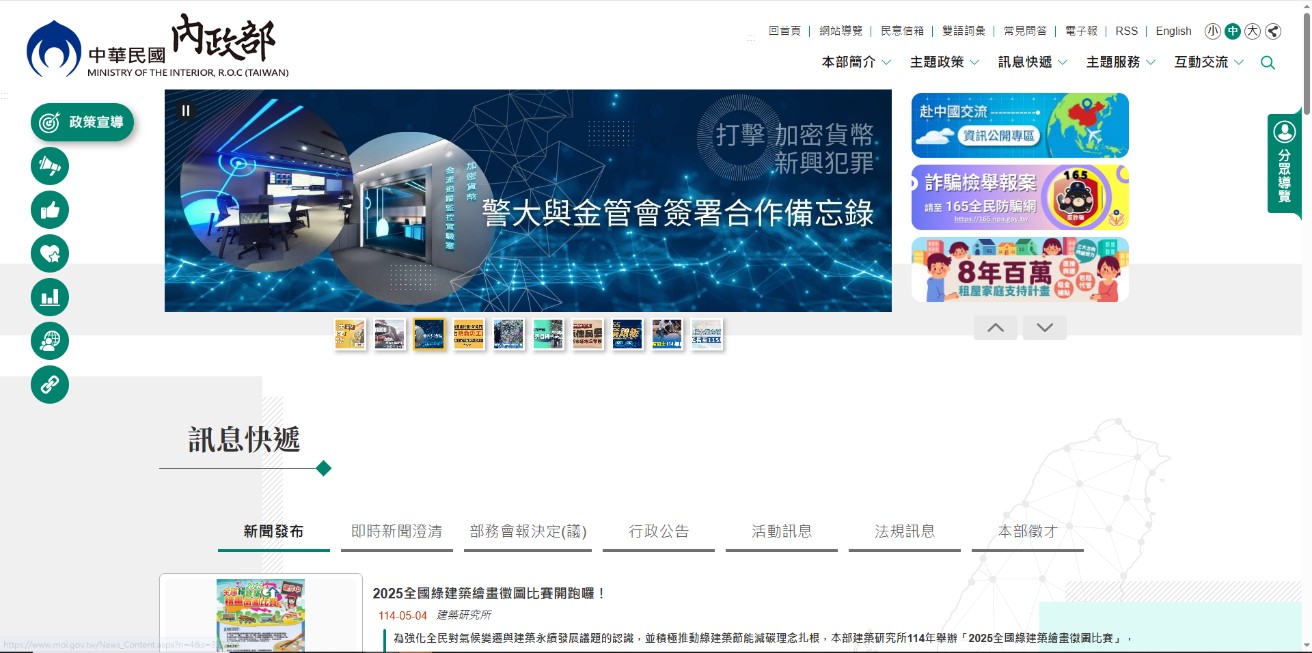Expand the 訊息快遞 menu

pos(1032,62)
